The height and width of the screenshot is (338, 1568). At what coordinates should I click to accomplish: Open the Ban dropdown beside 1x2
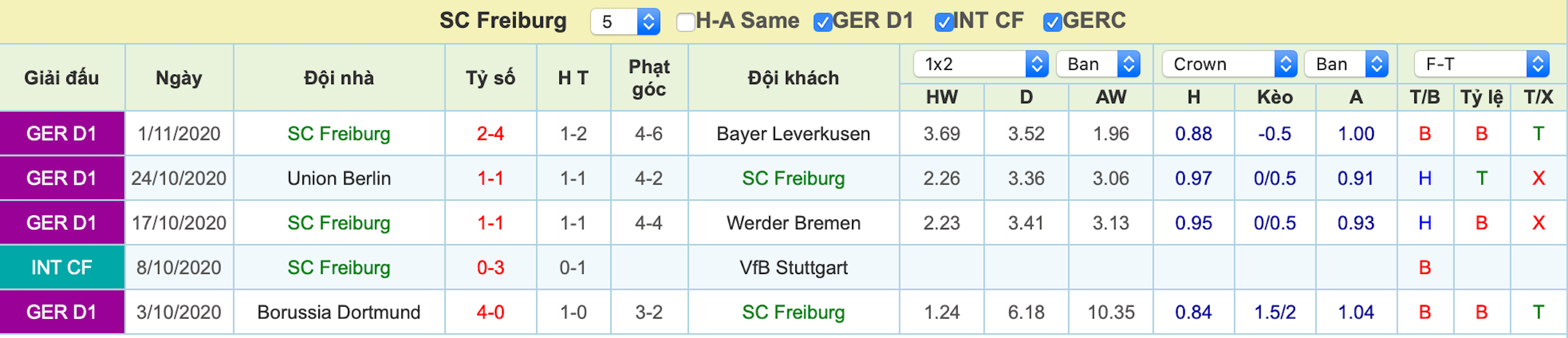click(1098, 64)
